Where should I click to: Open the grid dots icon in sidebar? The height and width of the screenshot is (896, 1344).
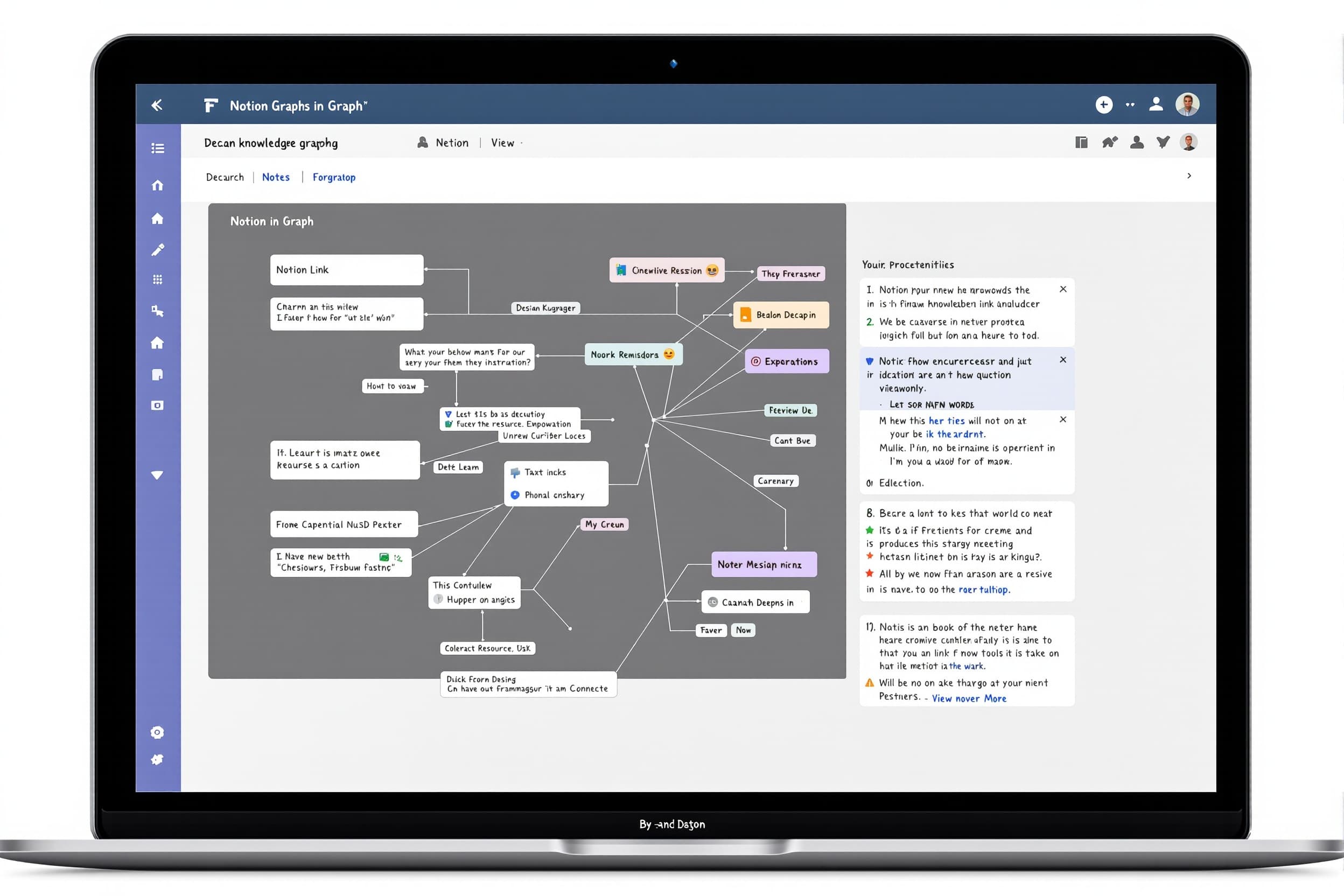pyautogui.click(x=158, y=279)
